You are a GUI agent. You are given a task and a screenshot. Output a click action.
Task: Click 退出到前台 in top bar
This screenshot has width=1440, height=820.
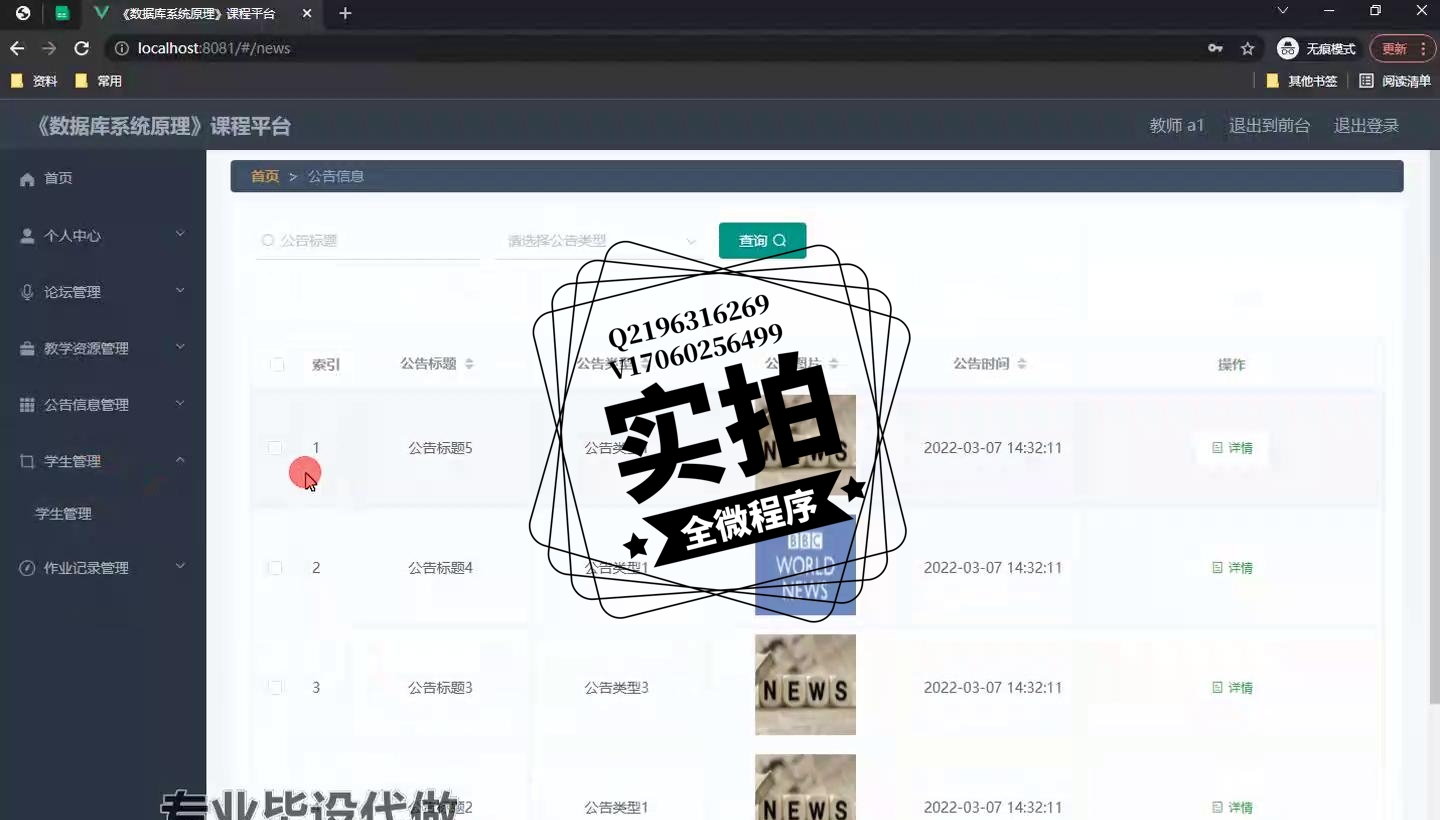pos(1269,126)
